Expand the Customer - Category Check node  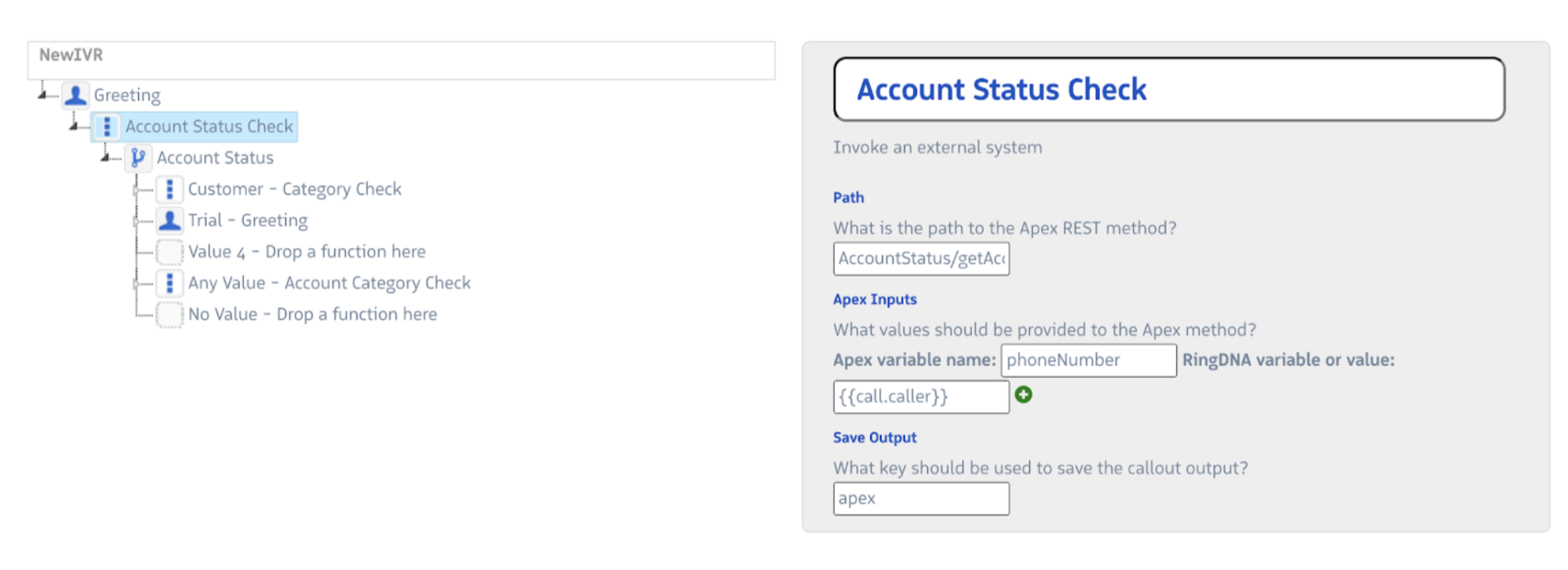click(x=136, y=190)
